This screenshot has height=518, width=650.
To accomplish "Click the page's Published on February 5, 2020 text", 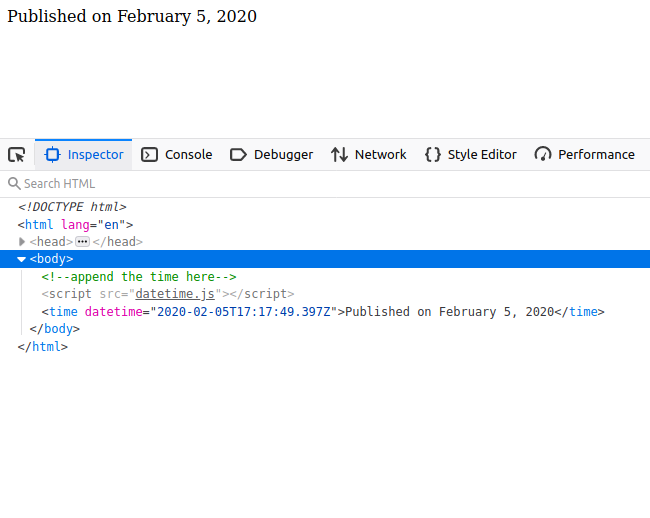I will pos(132,17).
